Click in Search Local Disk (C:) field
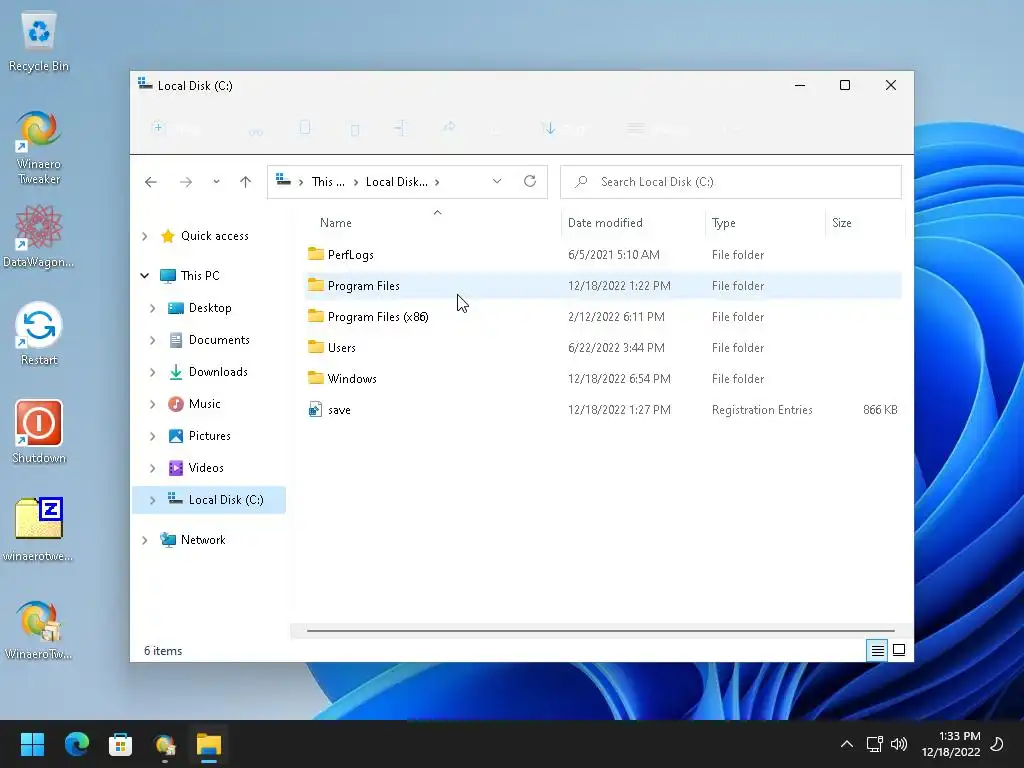Viewport: 1024px width, 768px height. pyautogui.click(x=731, y=182)
